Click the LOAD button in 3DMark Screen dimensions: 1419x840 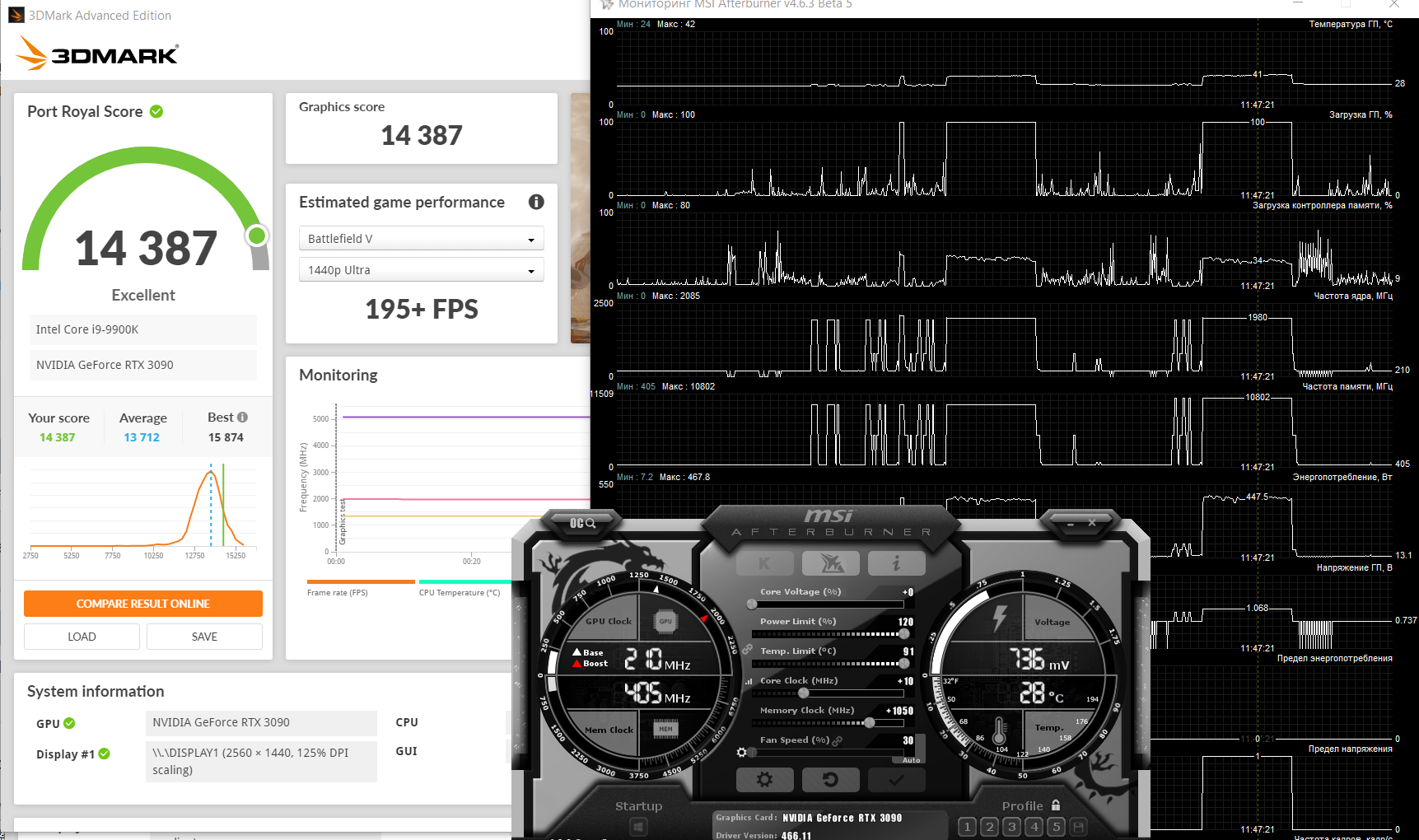[x=82, y=637]
